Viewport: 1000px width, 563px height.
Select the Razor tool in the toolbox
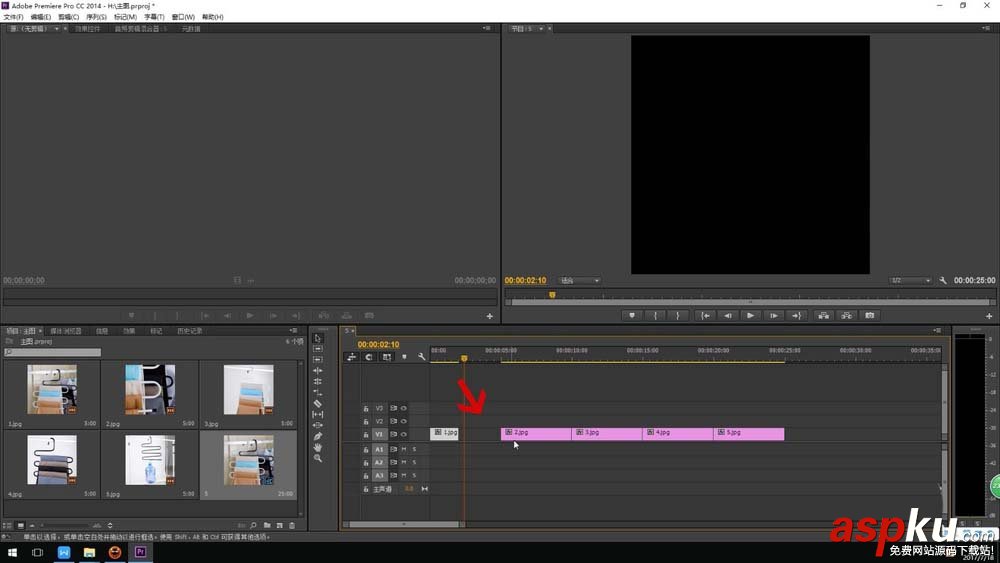coord(318,403)
